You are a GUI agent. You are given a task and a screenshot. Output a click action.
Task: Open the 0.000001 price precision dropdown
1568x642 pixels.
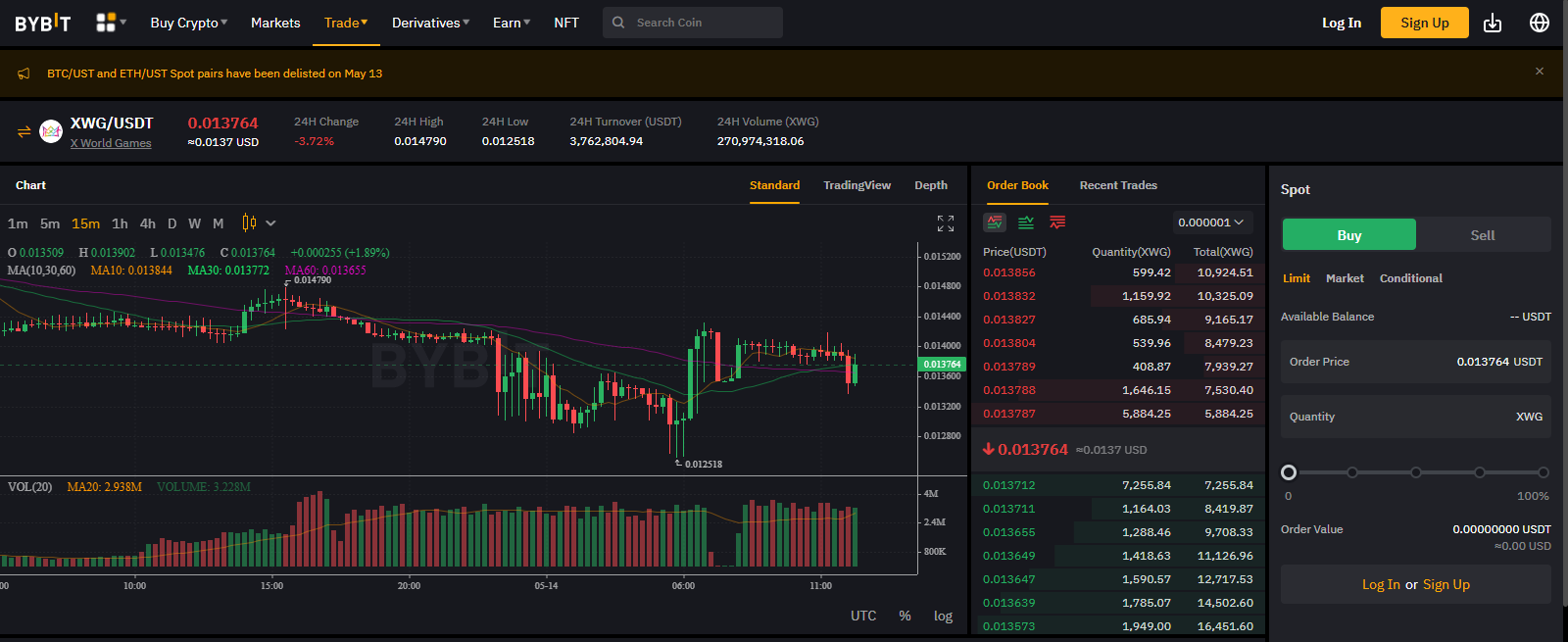tap(1211, 222)
